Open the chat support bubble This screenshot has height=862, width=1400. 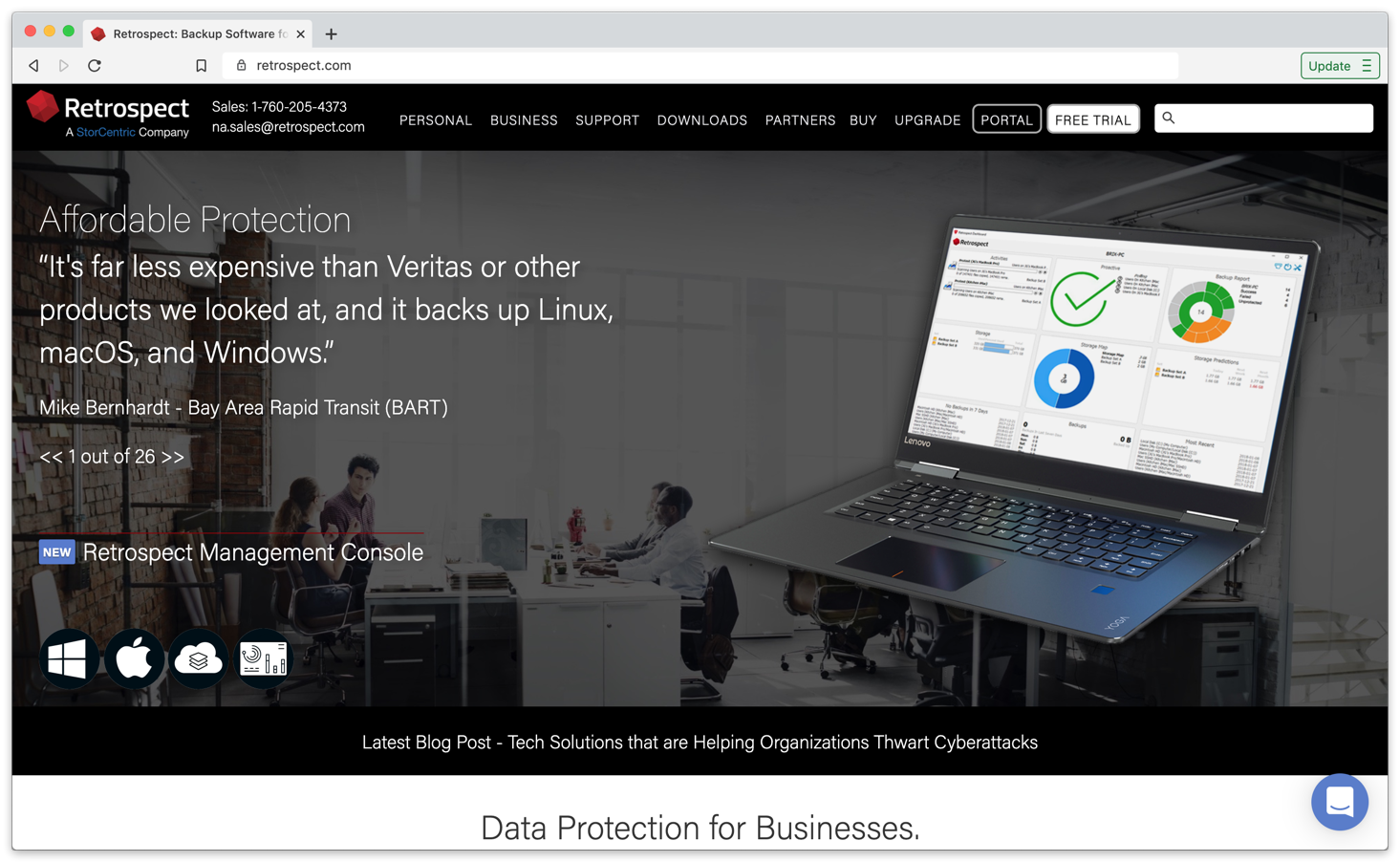point(1339,802)
